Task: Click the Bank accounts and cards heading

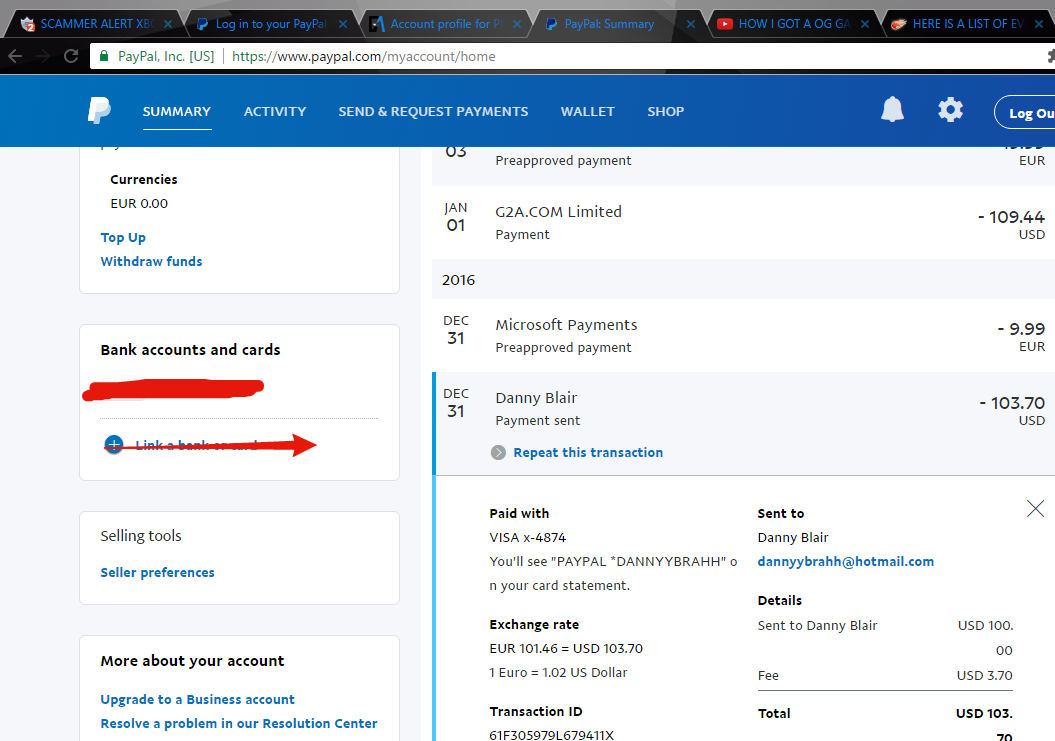Action: pos(190,350)
